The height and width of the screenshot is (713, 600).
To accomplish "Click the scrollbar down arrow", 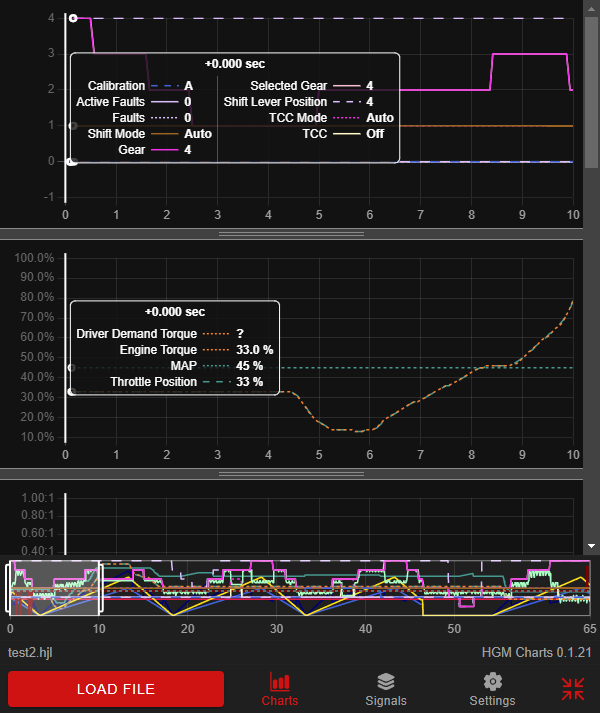I will (591, 546).
